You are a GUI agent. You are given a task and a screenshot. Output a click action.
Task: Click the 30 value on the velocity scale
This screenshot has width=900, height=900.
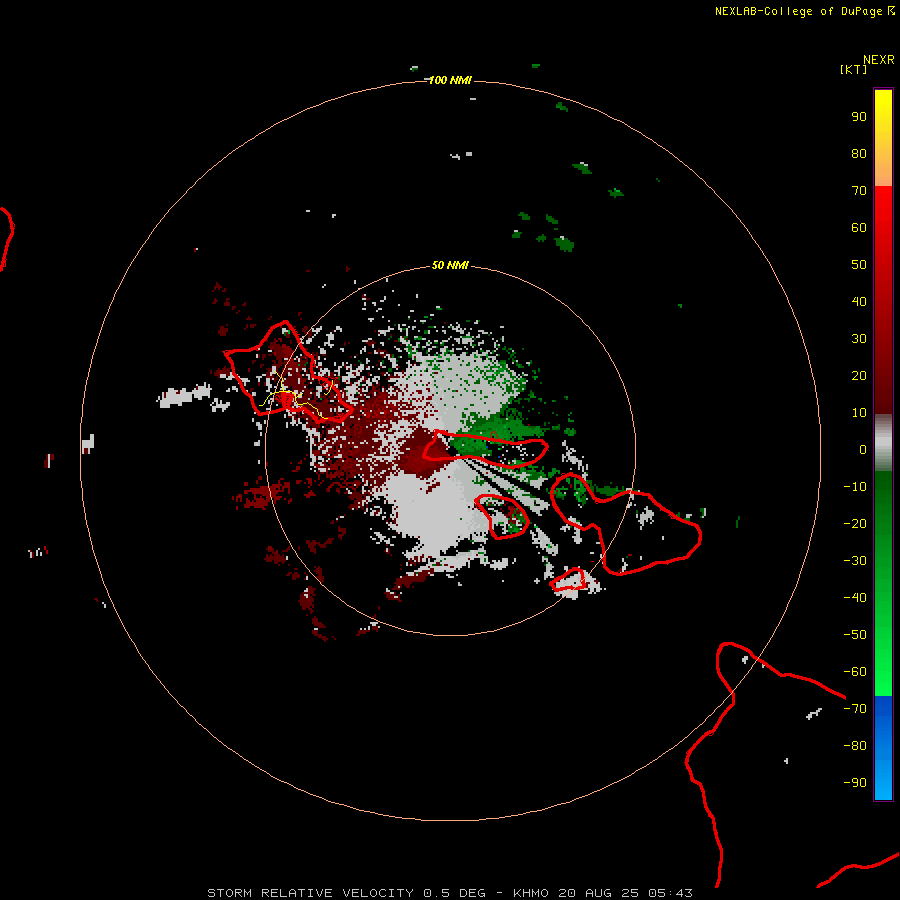point(859,339)
